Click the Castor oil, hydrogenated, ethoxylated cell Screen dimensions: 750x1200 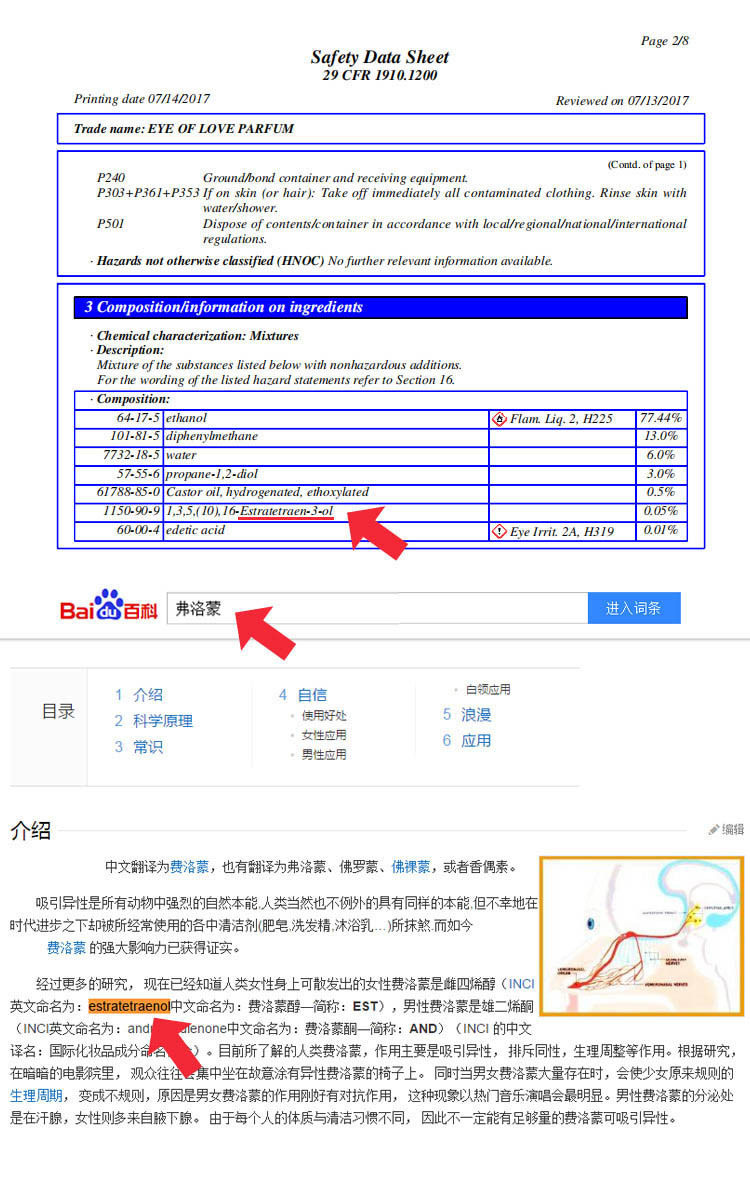pos(325,493)
